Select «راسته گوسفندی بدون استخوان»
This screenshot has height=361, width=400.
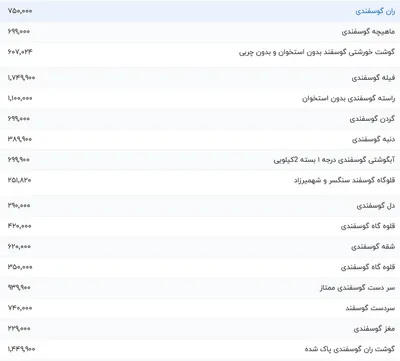click(349, 99)
